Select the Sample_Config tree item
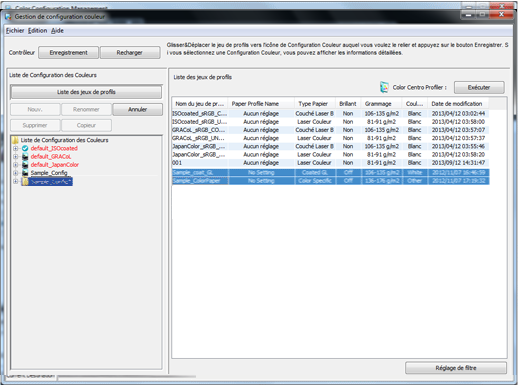This screenshot has height=385, width=518. coord(49,173)
